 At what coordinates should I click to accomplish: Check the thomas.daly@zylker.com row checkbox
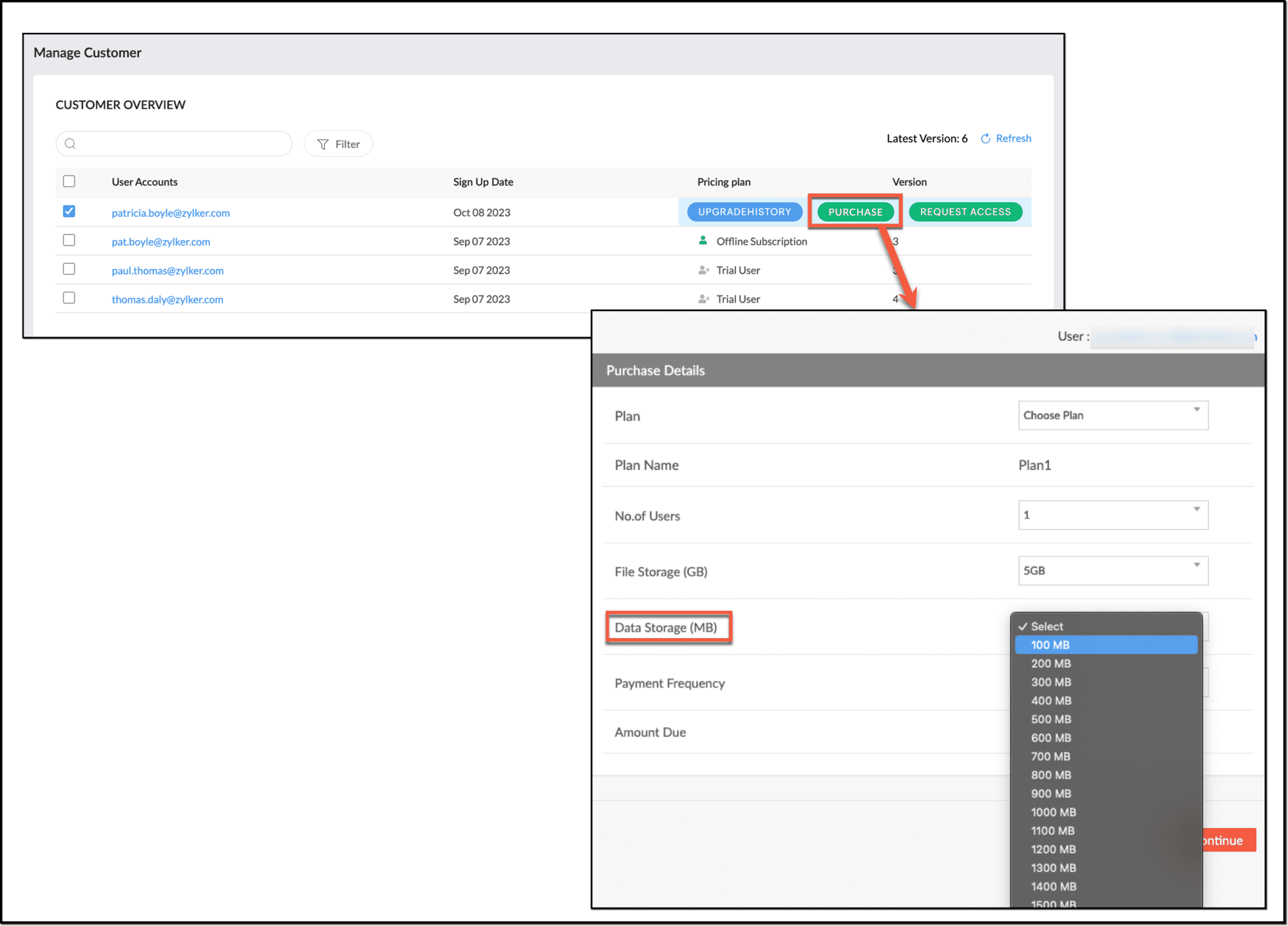69,298
